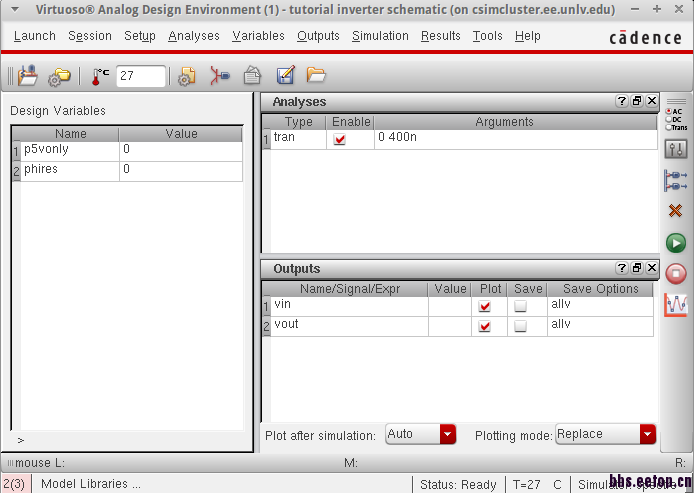Open the Help menu
694x493 pixels.
528,36
